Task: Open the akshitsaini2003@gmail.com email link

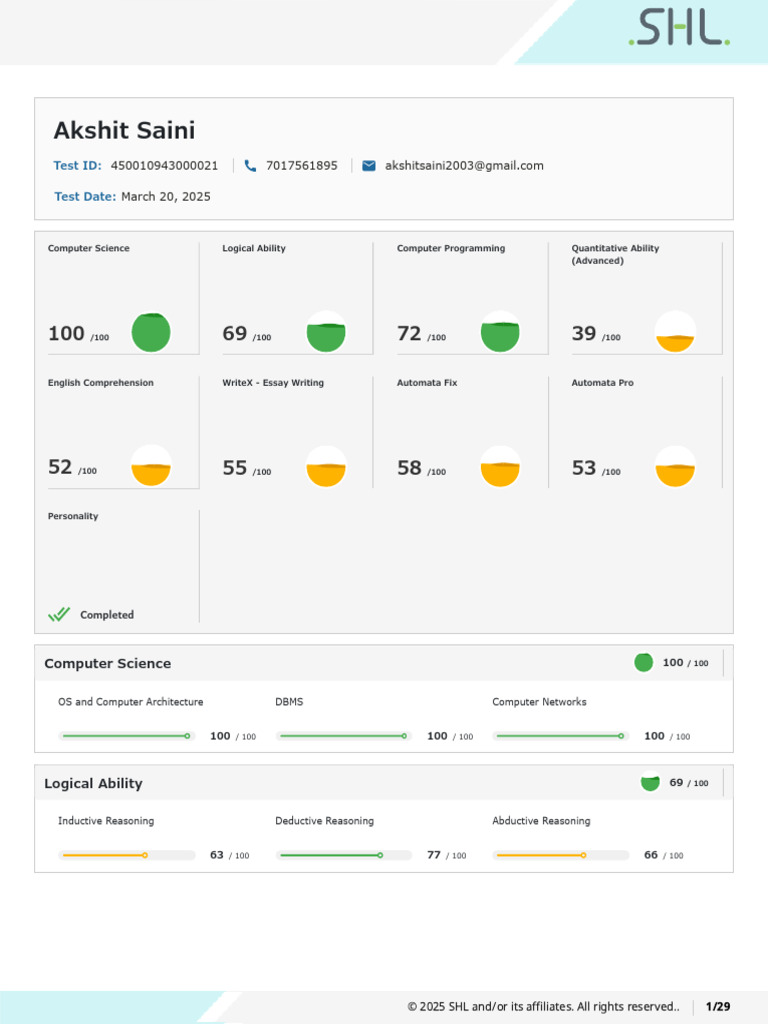Action: point(464,166)
